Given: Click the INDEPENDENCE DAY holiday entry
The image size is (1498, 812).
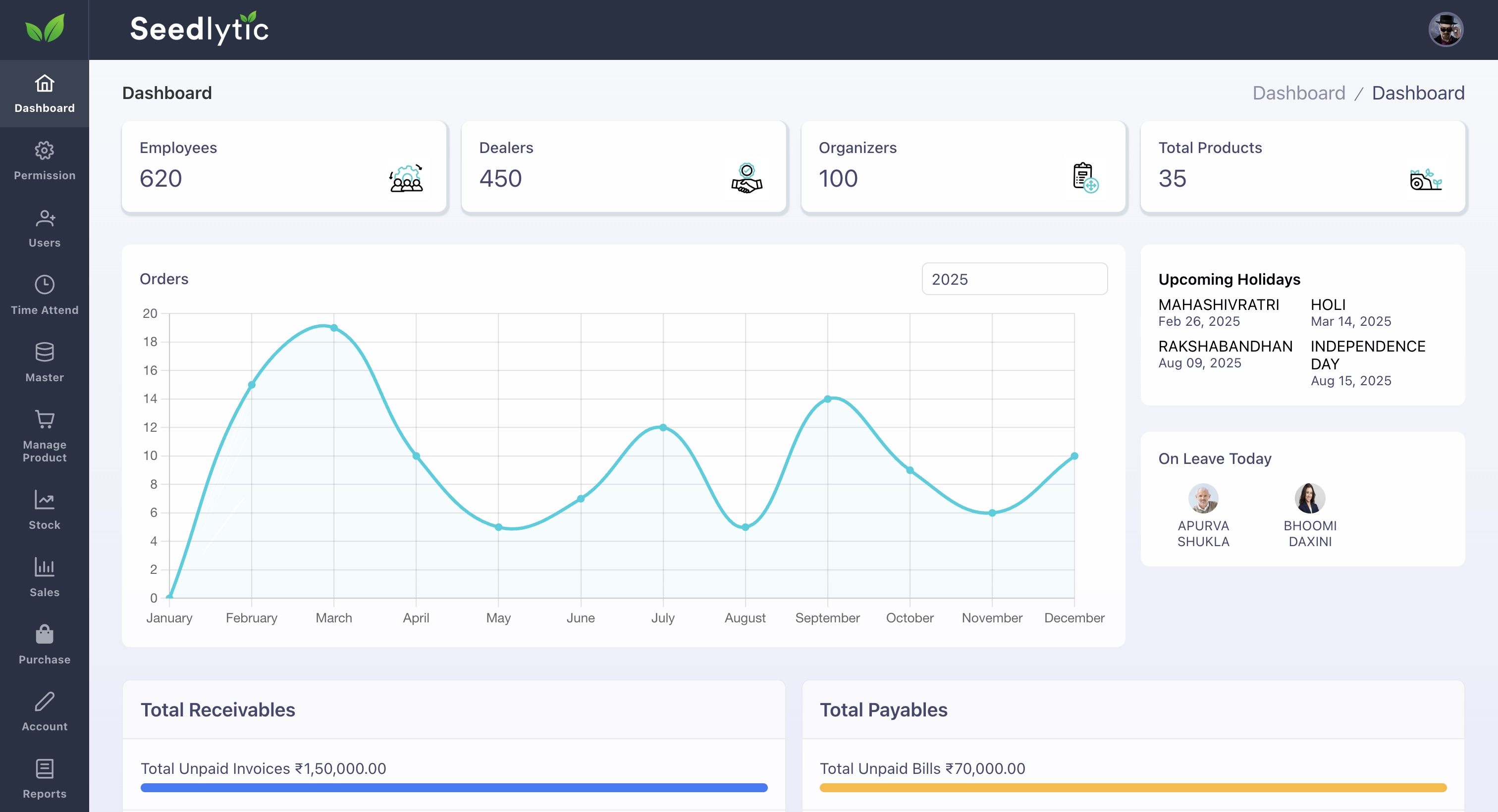Looking at the screenshot, I should [x=1368, y=363].
